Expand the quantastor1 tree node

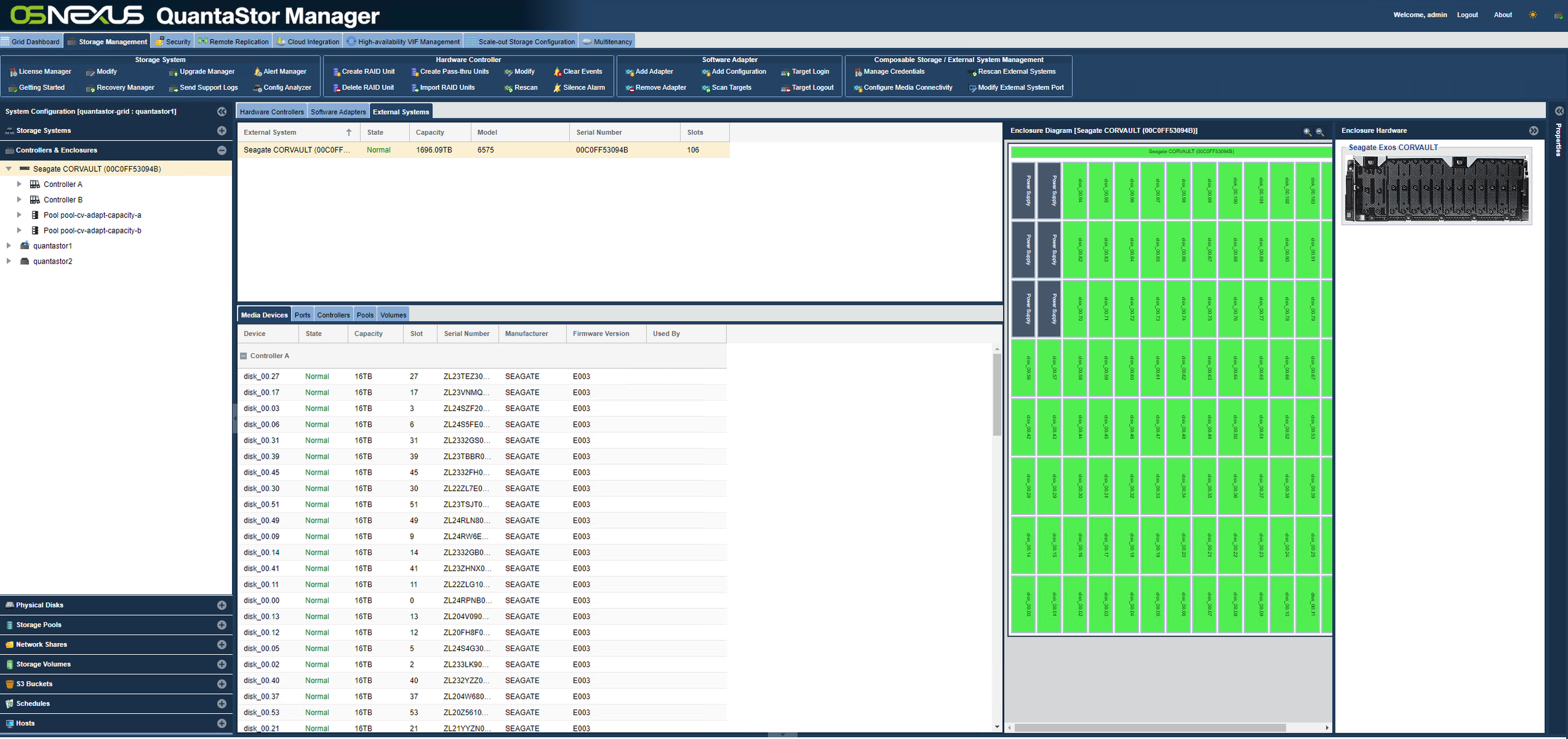9,246
